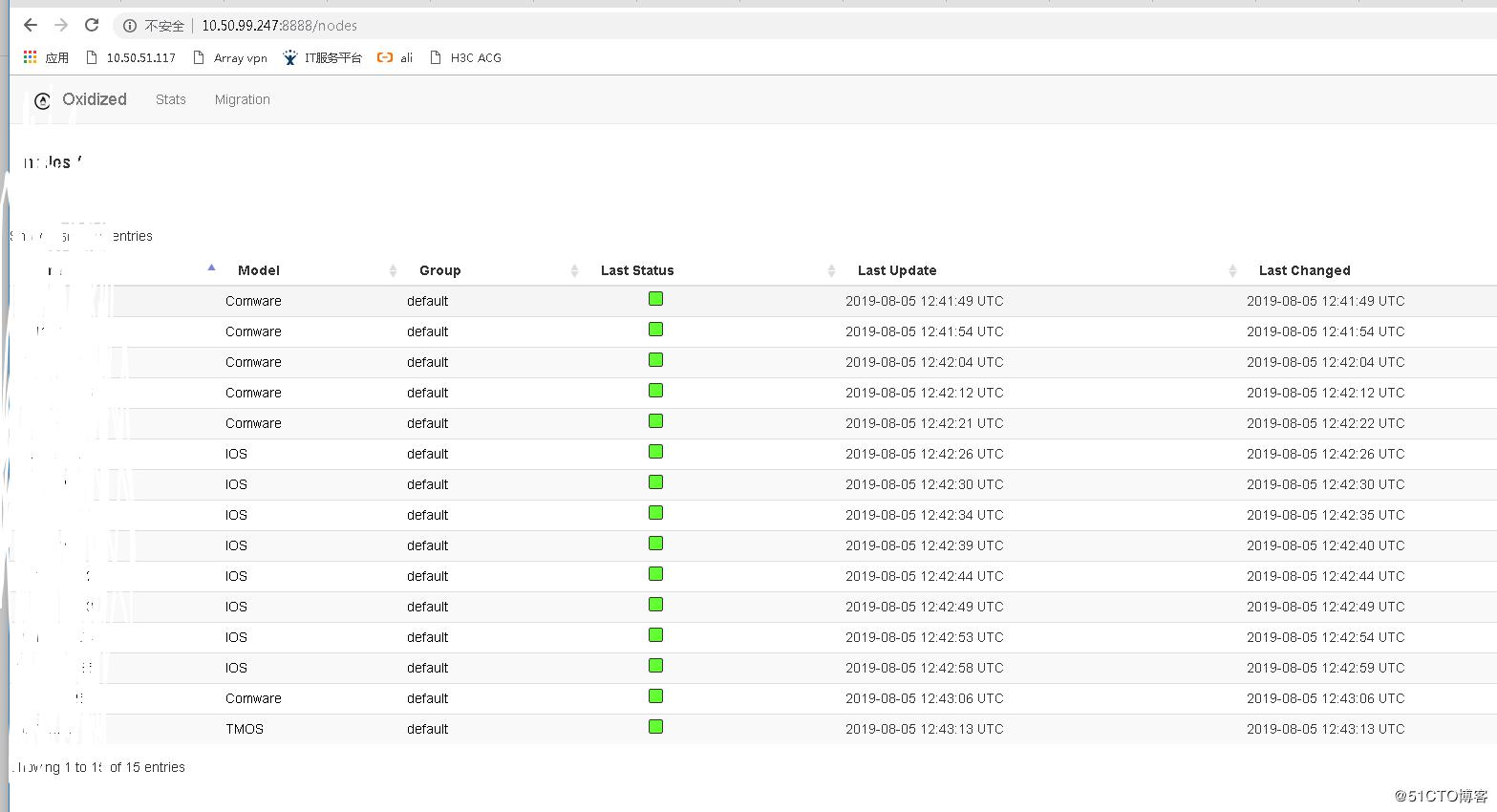Click the sort arrows icon beside Last Status
1497x812 pixels.
pyautogui.click(x=831, y=271)
